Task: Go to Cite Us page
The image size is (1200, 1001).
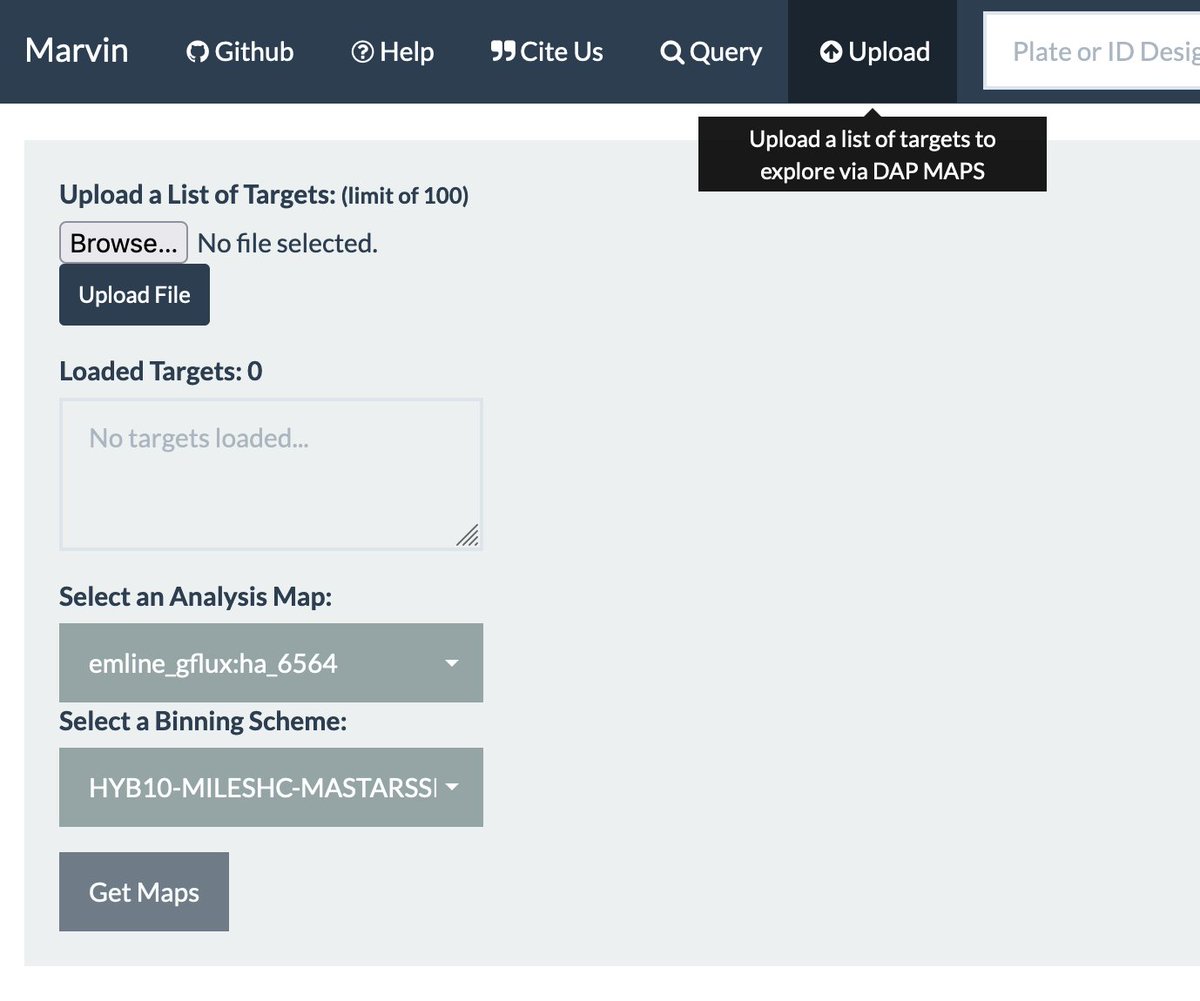Action: [547, 52]
